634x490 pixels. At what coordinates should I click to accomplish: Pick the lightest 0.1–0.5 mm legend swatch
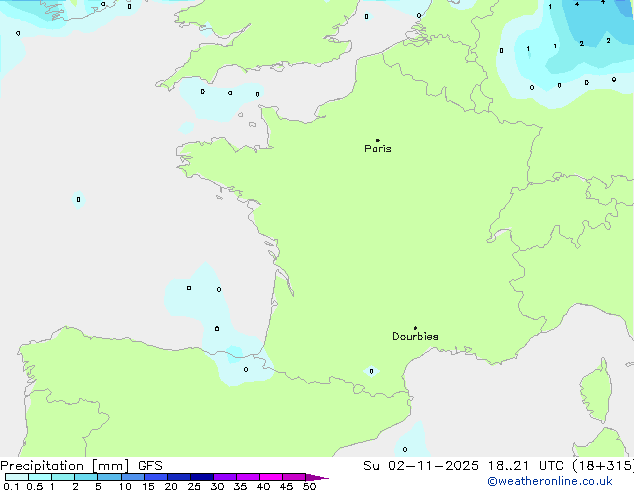point(17,477)
